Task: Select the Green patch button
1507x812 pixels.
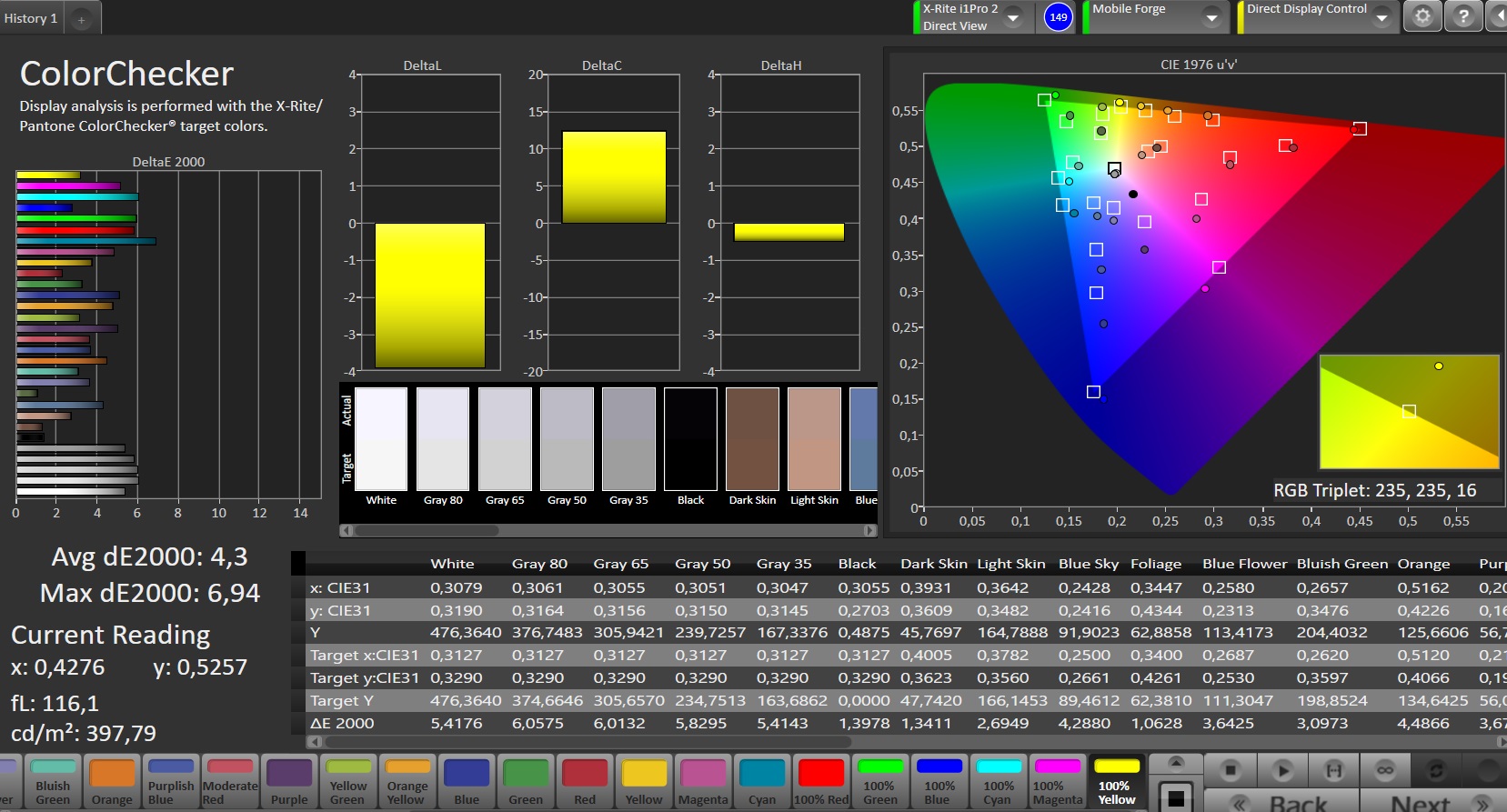Action: click(526, 781)
